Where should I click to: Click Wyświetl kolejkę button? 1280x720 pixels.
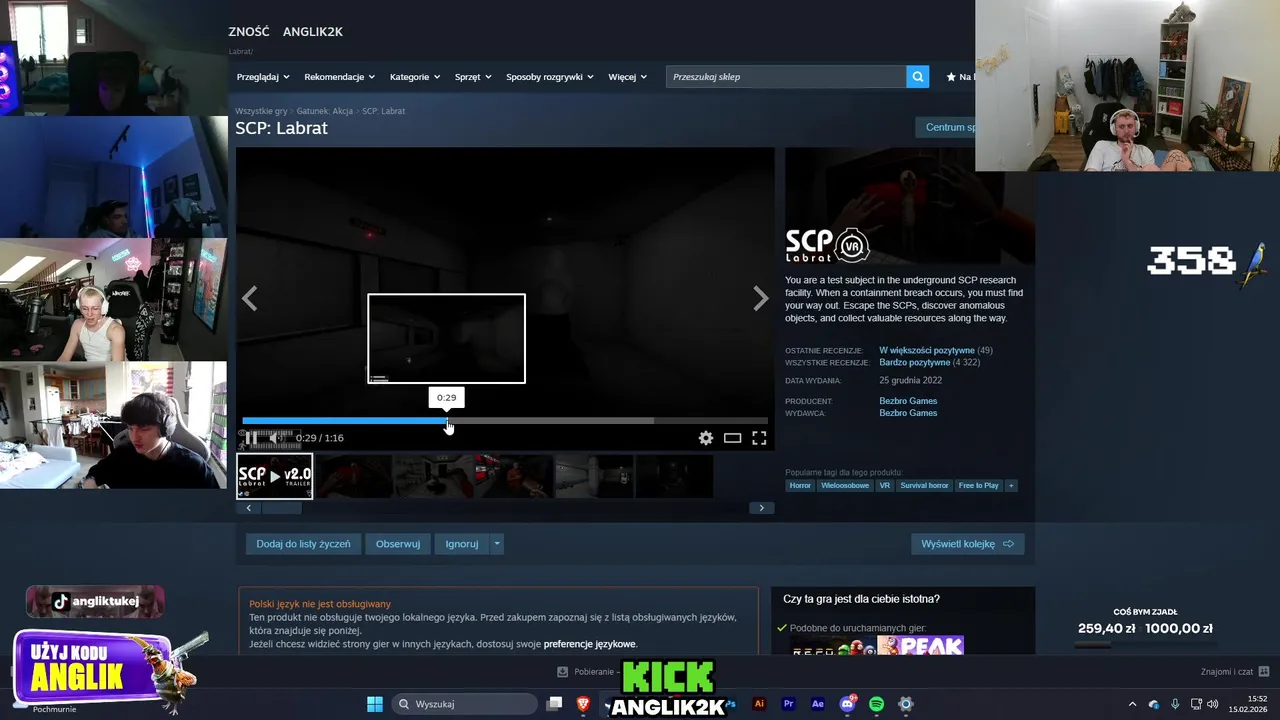click(967, 544)
